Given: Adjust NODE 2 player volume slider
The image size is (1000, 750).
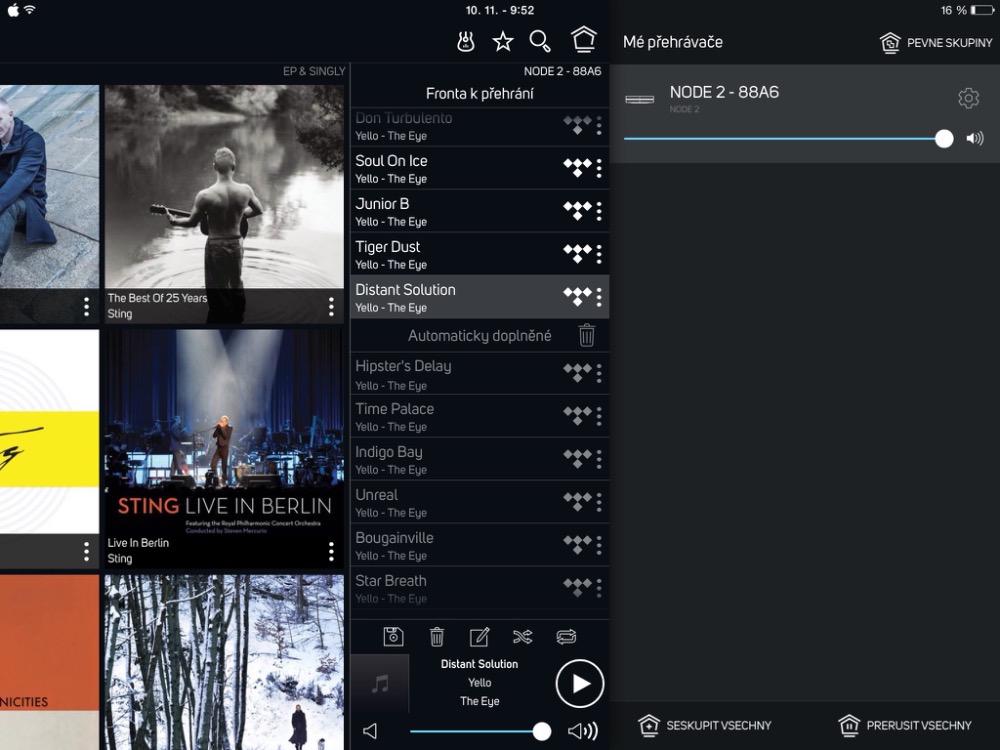Looking at the screenshot, I should click(788, 138).
